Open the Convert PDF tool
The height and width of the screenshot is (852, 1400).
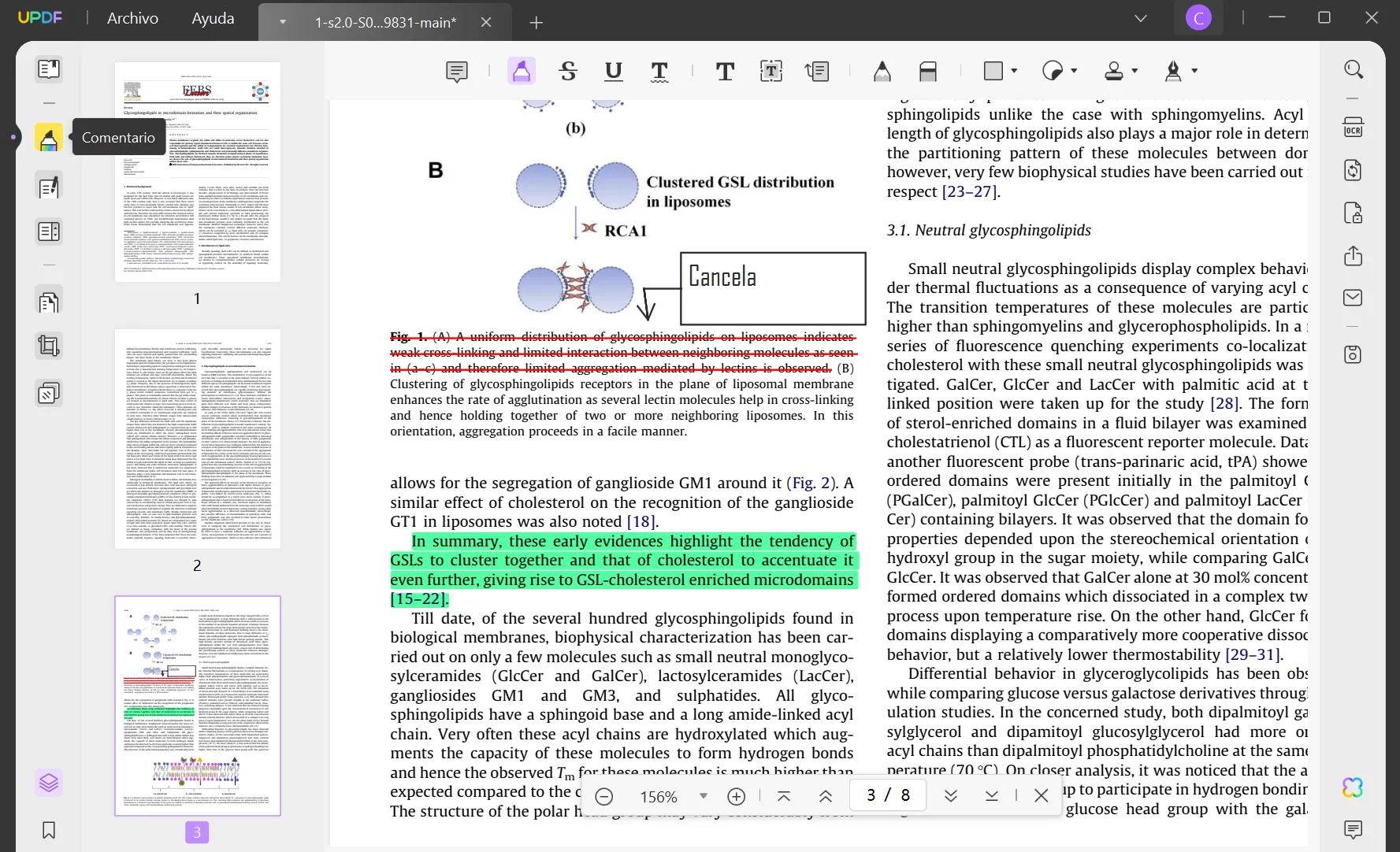tap(1354, 170)
